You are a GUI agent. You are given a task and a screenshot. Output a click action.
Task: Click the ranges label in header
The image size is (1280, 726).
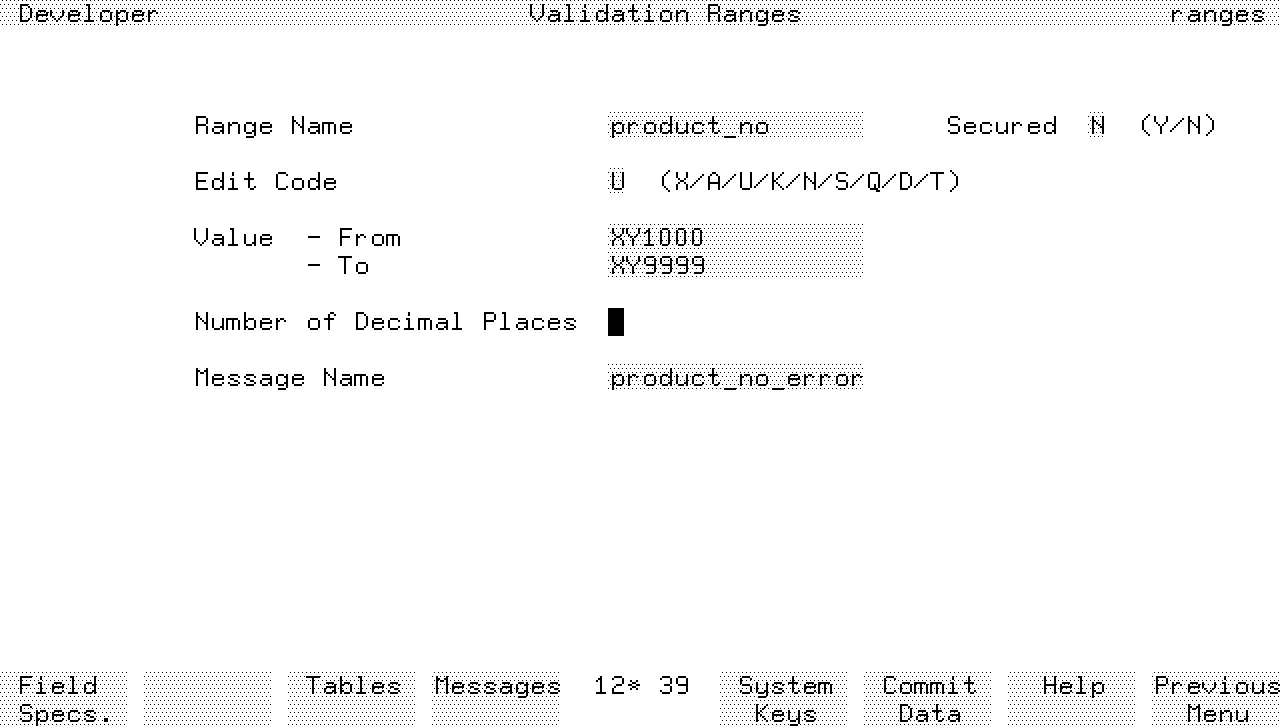[1216, 14]
